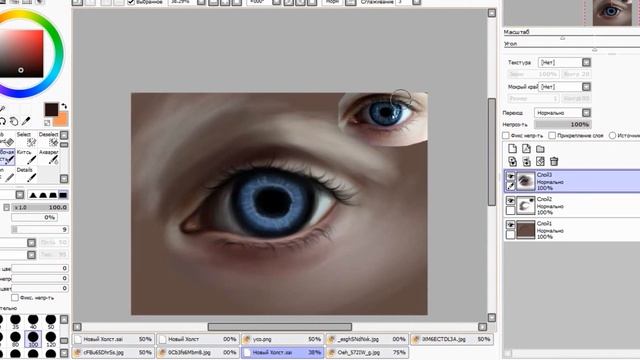Create a new raster layer
640x360 pixels.
click(x=512, y=149)
